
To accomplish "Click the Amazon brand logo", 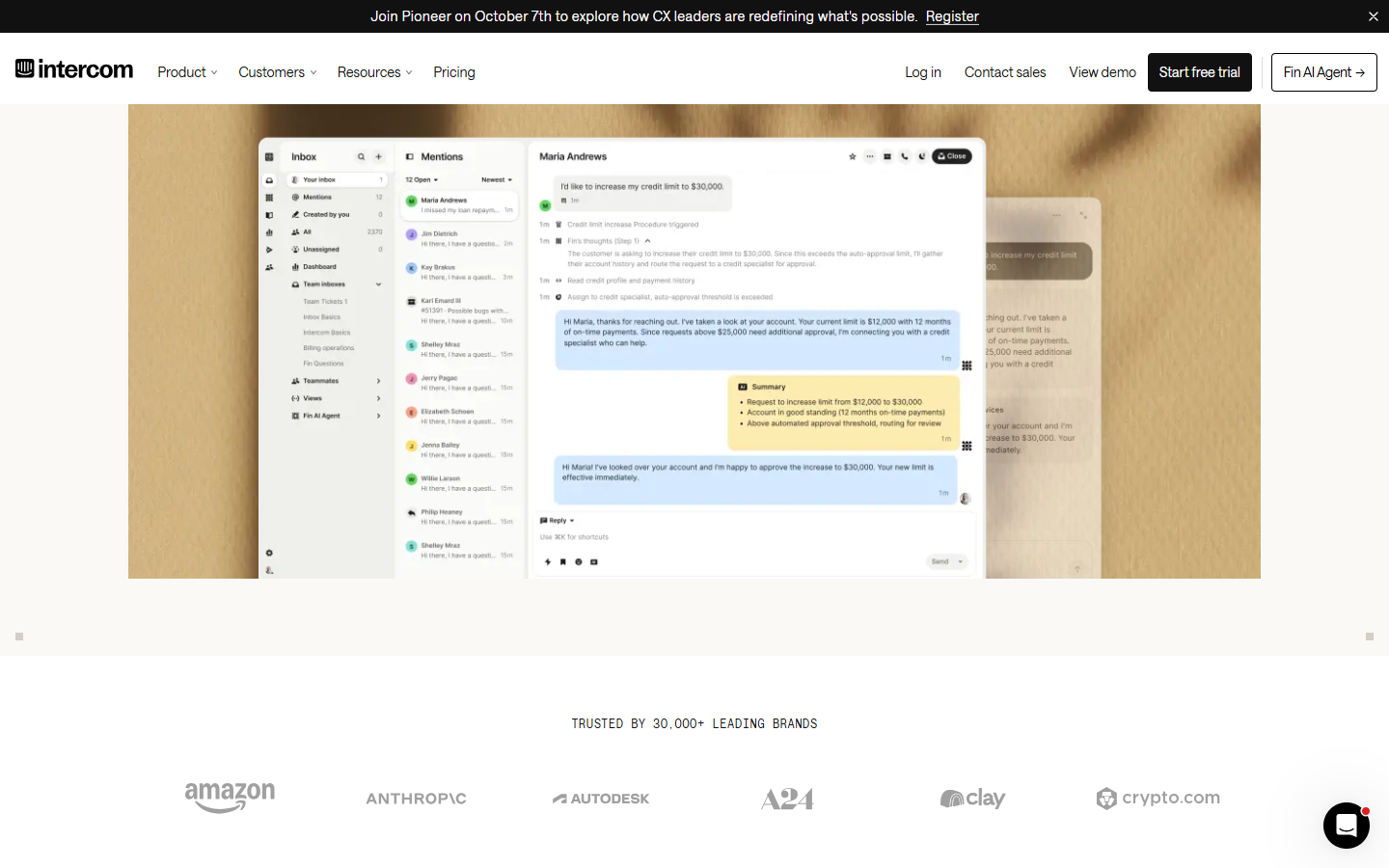I will [x=230, y=798].
